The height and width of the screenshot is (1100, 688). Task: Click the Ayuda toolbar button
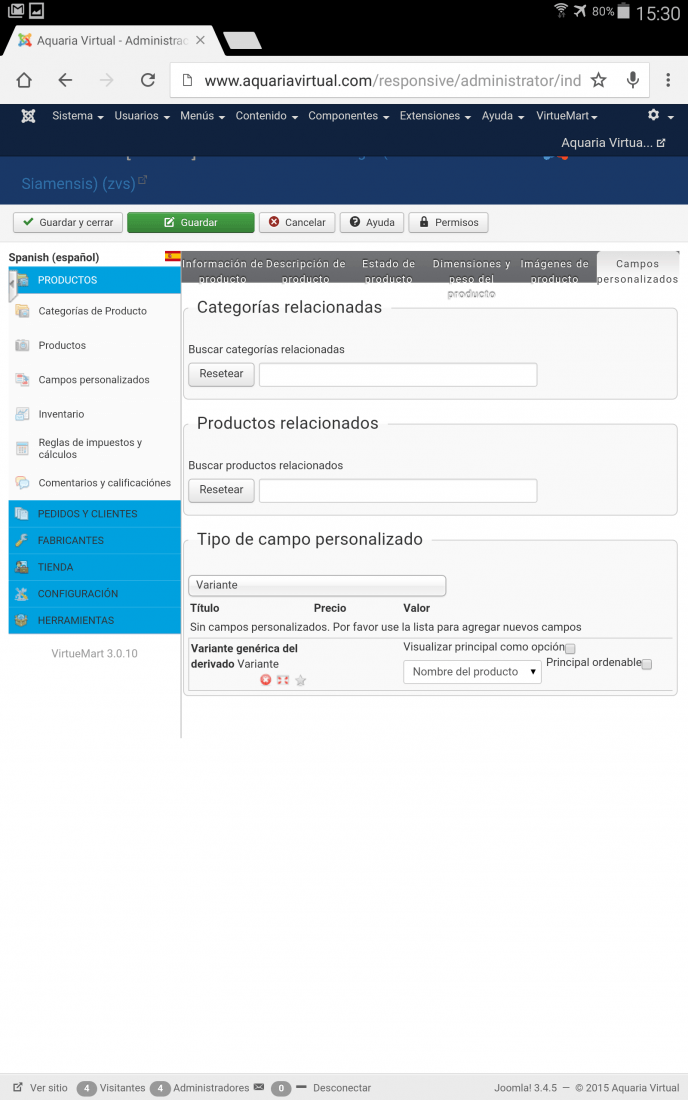(x=372, y=222)
